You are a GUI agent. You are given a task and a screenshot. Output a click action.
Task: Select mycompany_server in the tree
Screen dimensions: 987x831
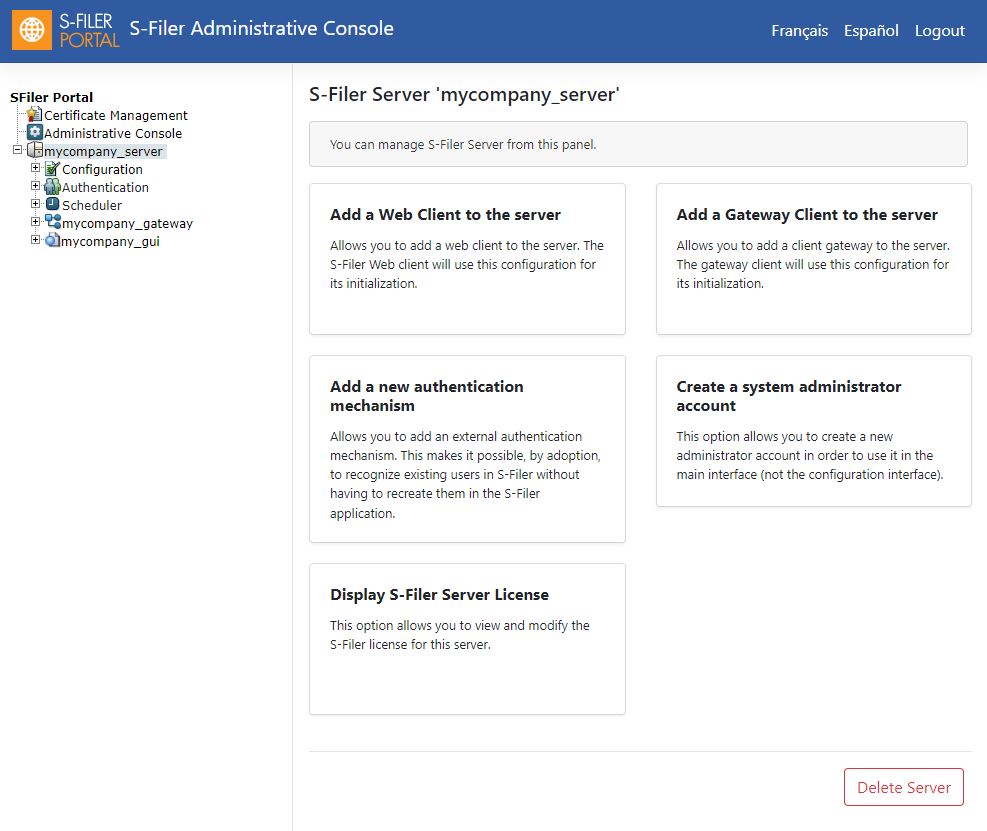(x=103, y=151)
